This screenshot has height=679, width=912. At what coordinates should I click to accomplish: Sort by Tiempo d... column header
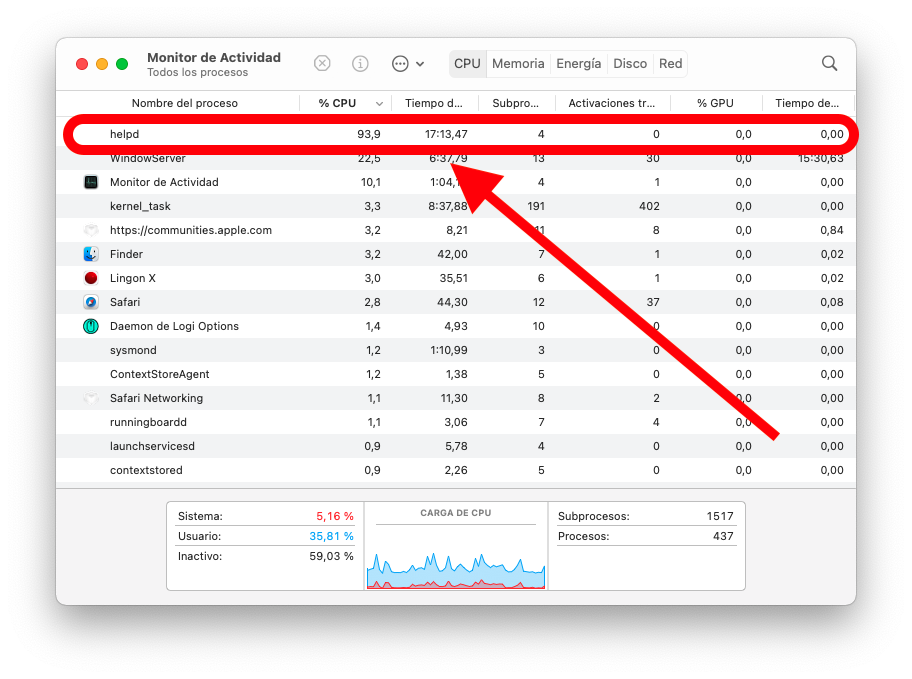[x=434, y=103]
